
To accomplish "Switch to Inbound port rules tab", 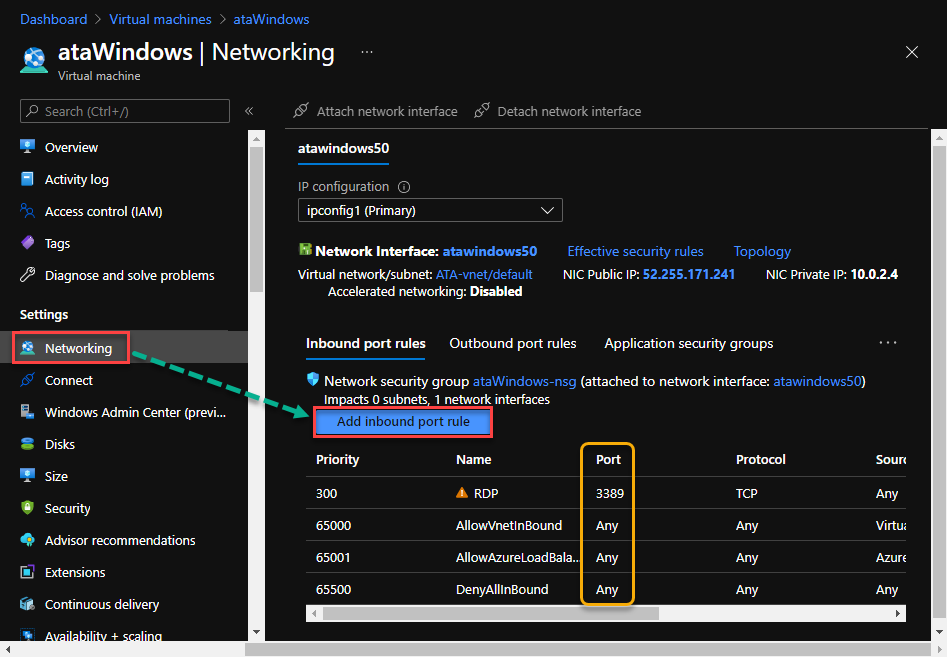I will (x=365, y=344).
